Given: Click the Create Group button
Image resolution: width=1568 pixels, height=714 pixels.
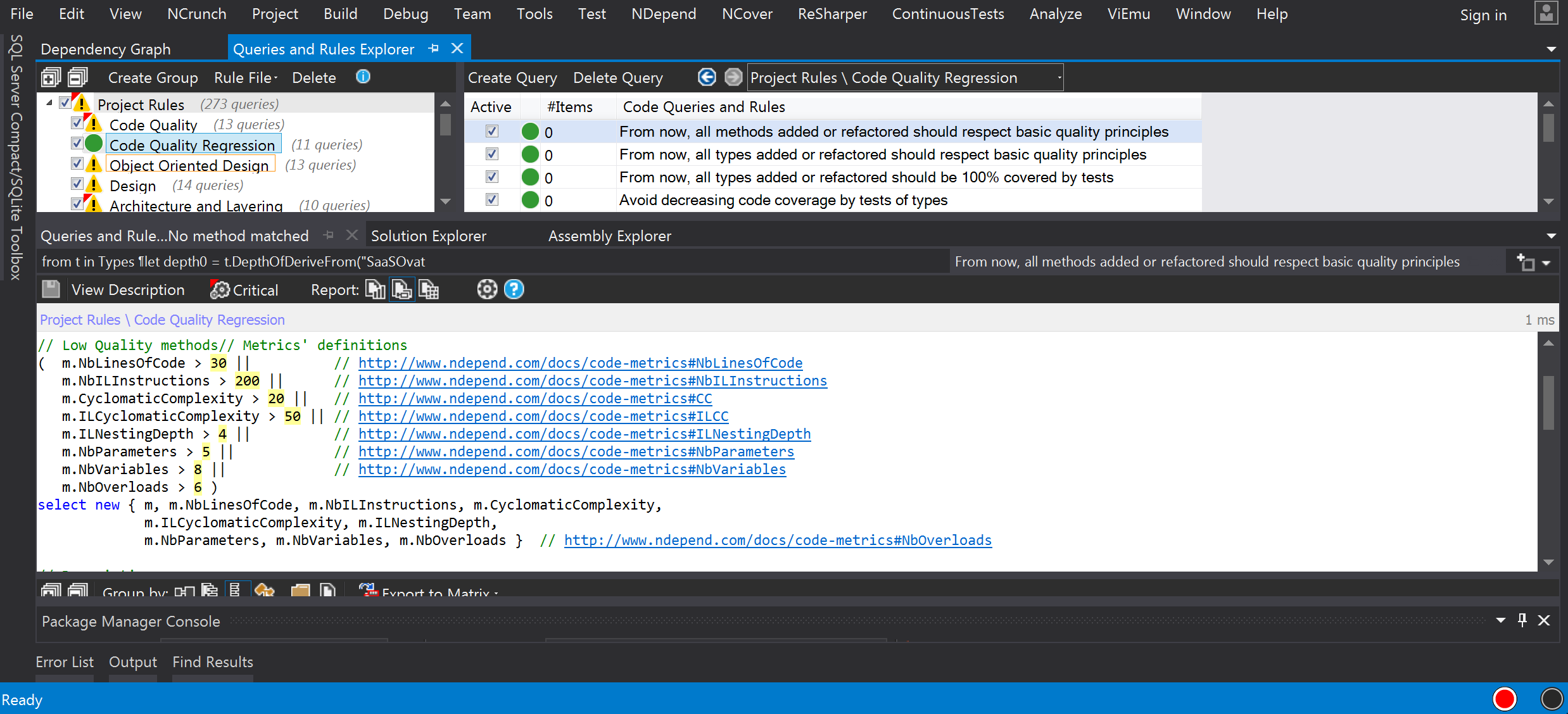Looking at the screenshot, I should (x=153, y=77).
